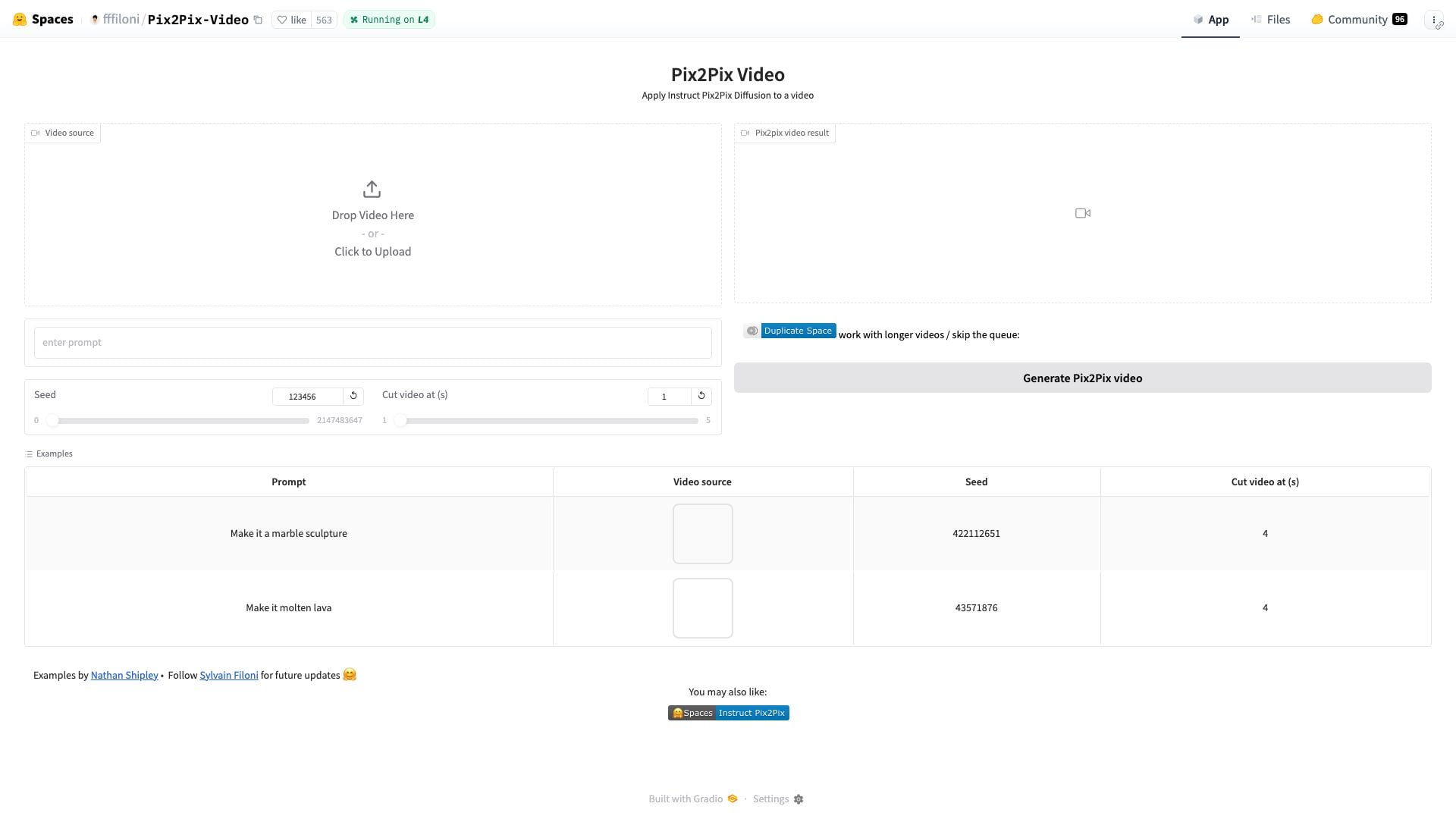Screen dimensions: 1456x819
Task: Click the Cut video at (s) number field
Action: pos(670,397)
